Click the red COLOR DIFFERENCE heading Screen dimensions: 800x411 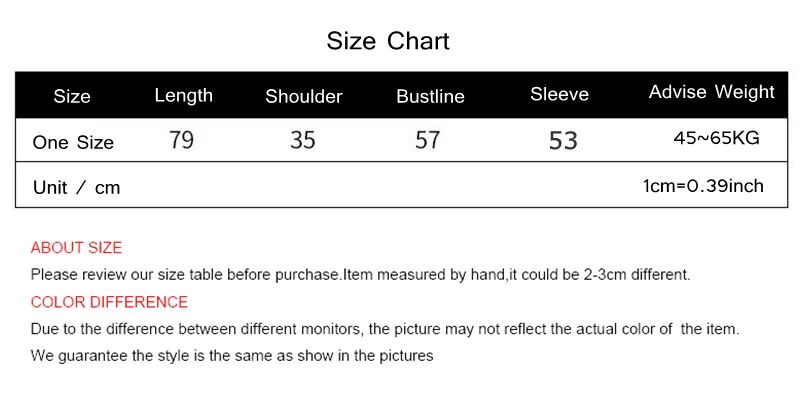pos(109,302)
